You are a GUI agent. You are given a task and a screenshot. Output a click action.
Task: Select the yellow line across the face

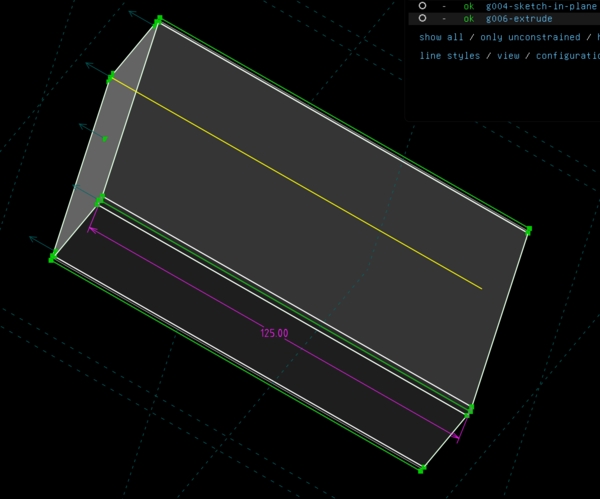pyautogui.click(x=297, y=183)
